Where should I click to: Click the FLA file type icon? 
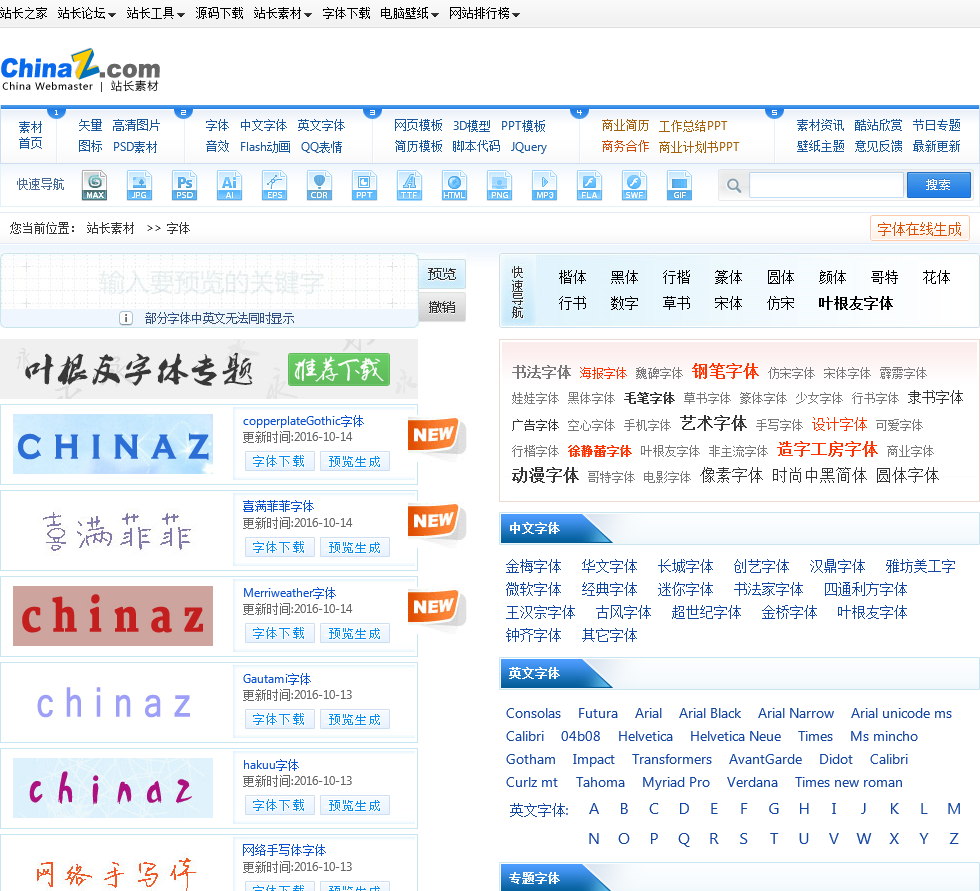click(x=589, y=185)
